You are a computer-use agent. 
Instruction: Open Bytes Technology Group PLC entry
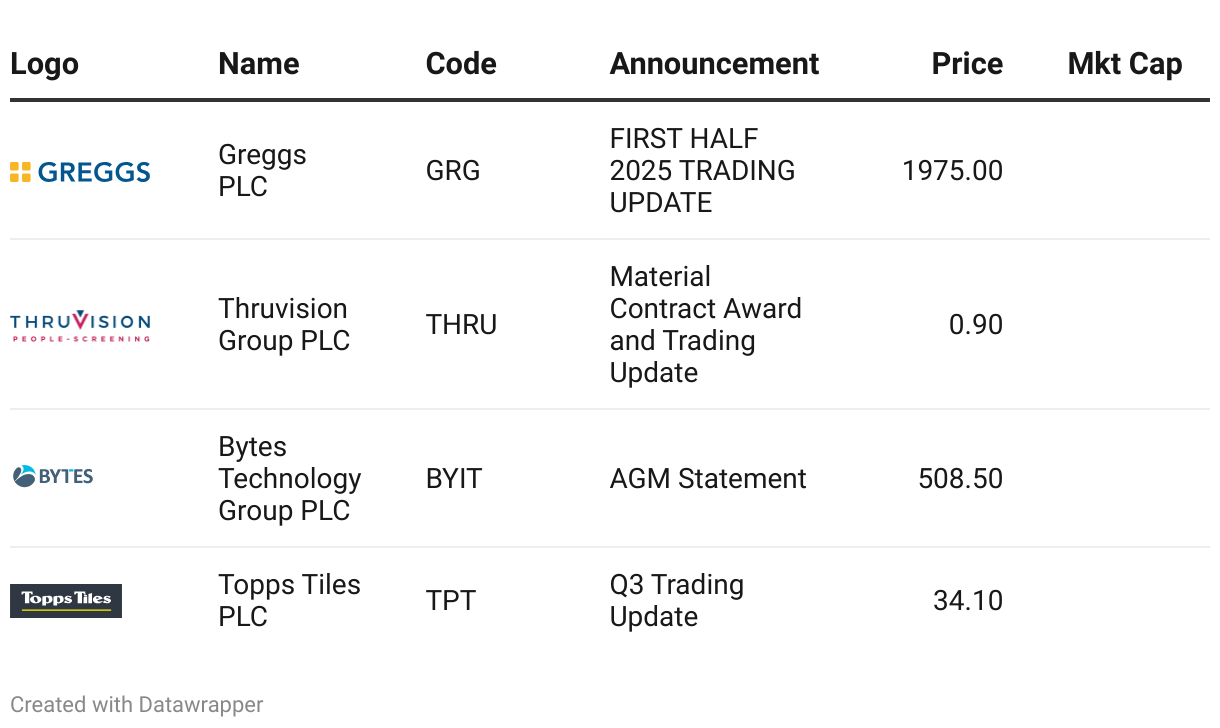(289, 479)
